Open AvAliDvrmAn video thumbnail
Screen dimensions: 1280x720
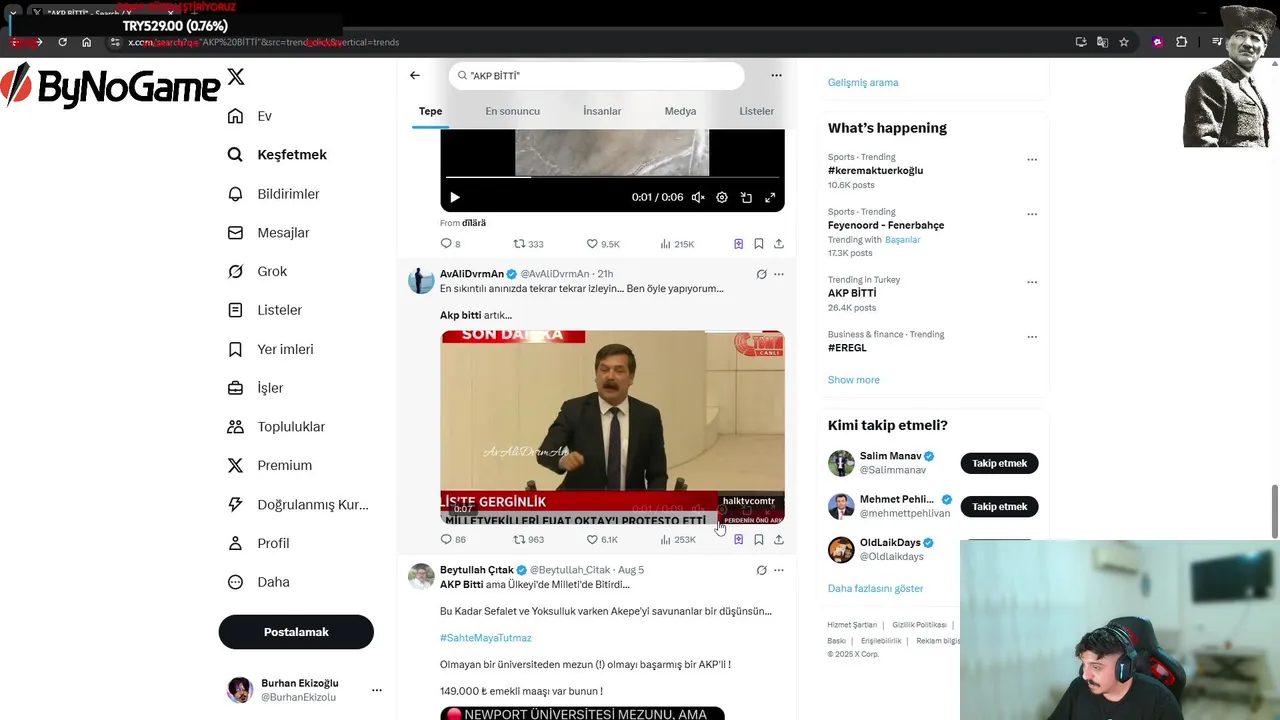(x=612, y=427)
